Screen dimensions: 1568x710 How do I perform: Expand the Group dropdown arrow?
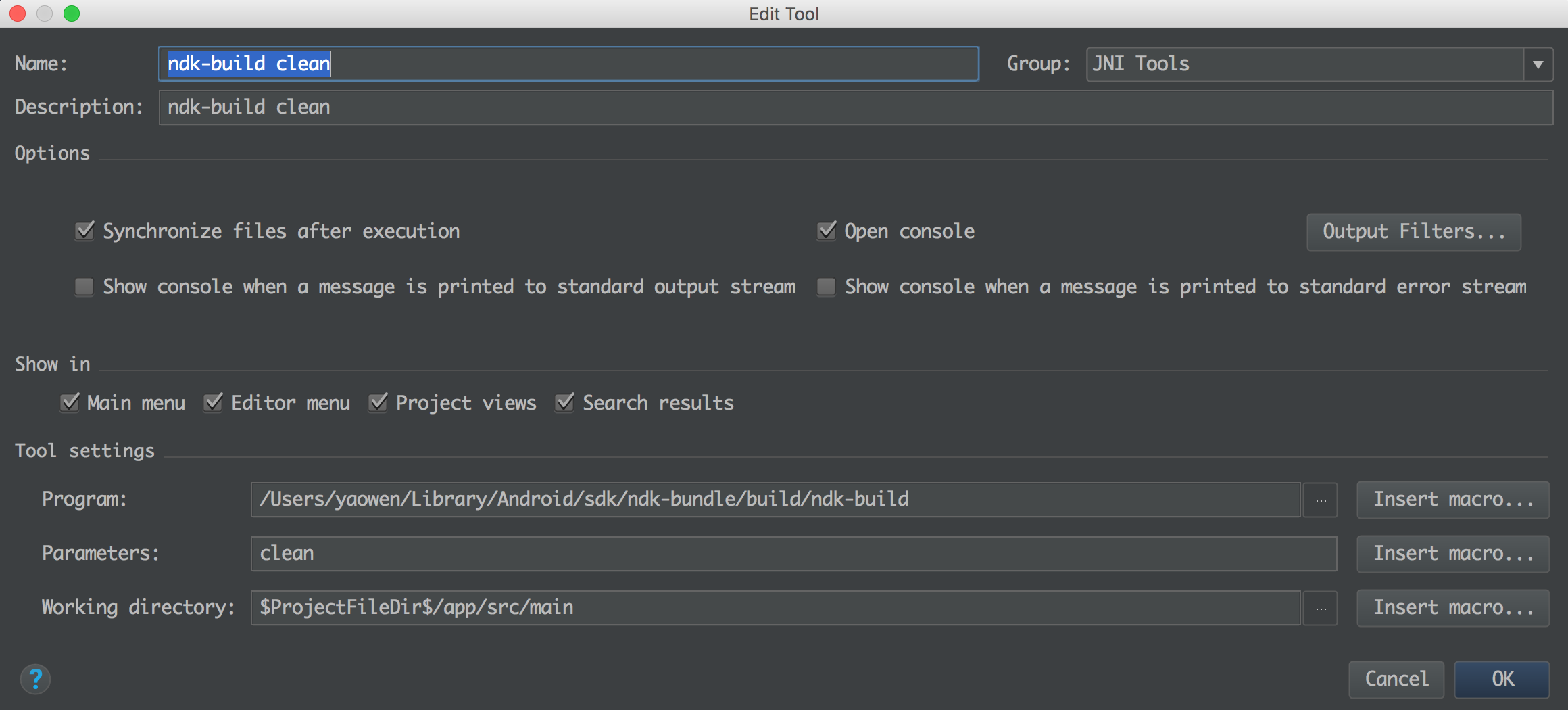pos(1538,64)
